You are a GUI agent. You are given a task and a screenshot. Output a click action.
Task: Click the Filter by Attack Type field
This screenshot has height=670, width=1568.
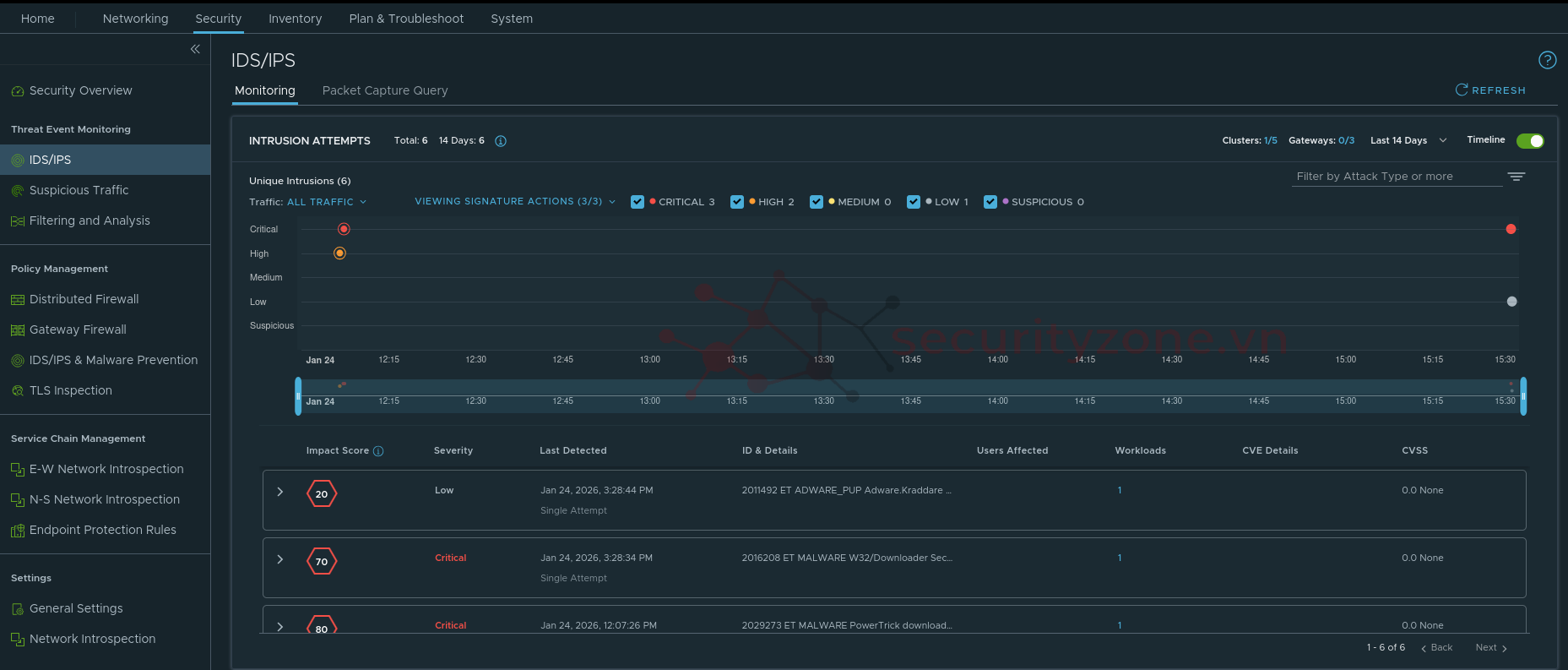click(x=1397, y=177)
